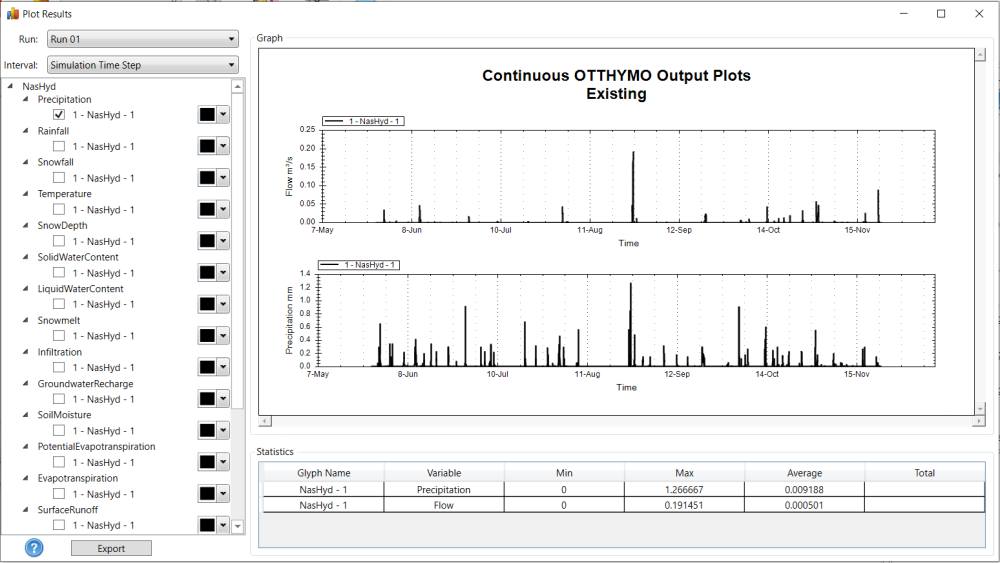Check Evapotranspiration 1 - NasHyd - 1 checkbox
The height and width of the screenshot is (563, 1000).
59,494
